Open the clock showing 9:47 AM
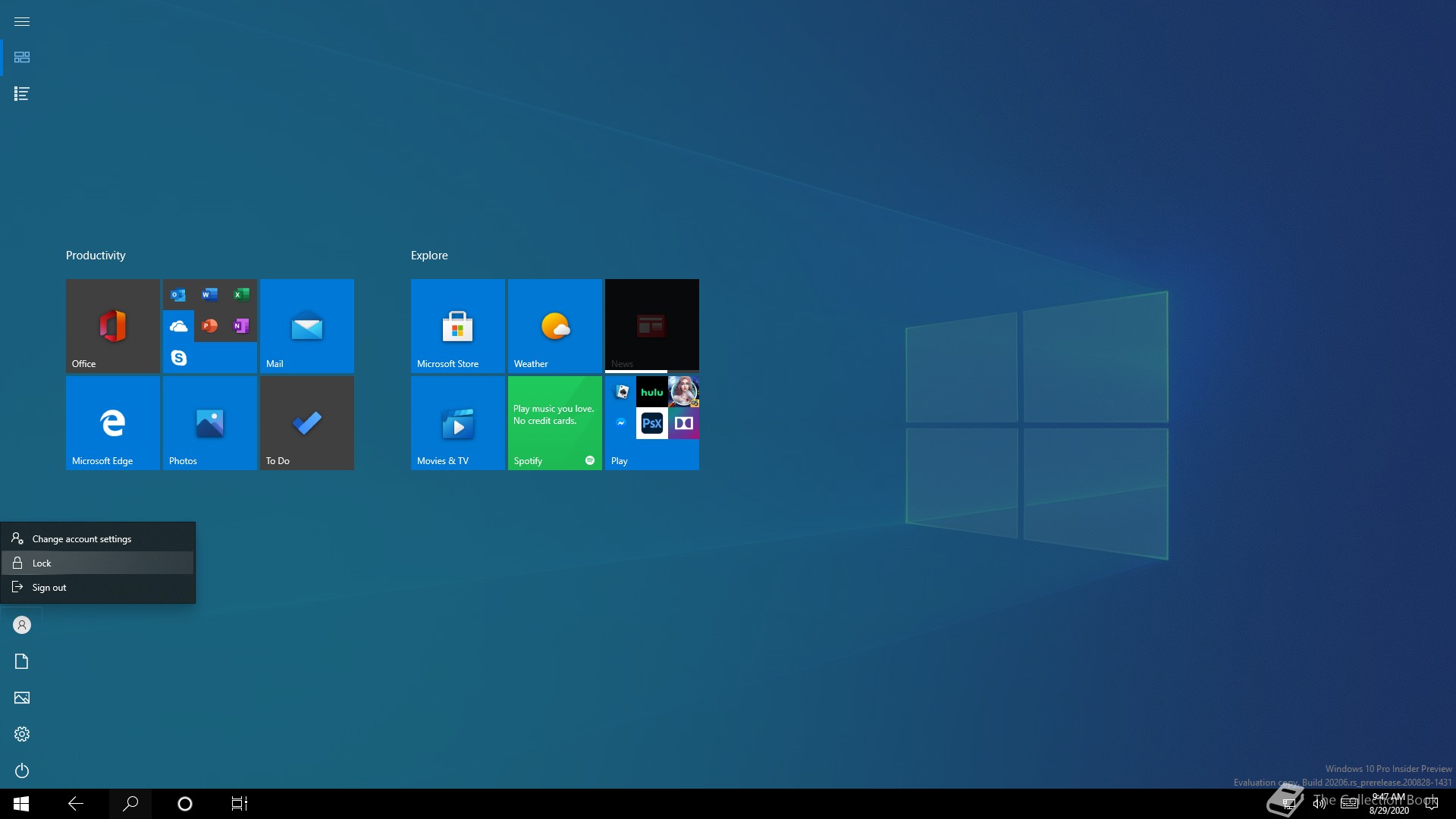This screenshot has height=819, width=1456. (x=1389, y=804)
